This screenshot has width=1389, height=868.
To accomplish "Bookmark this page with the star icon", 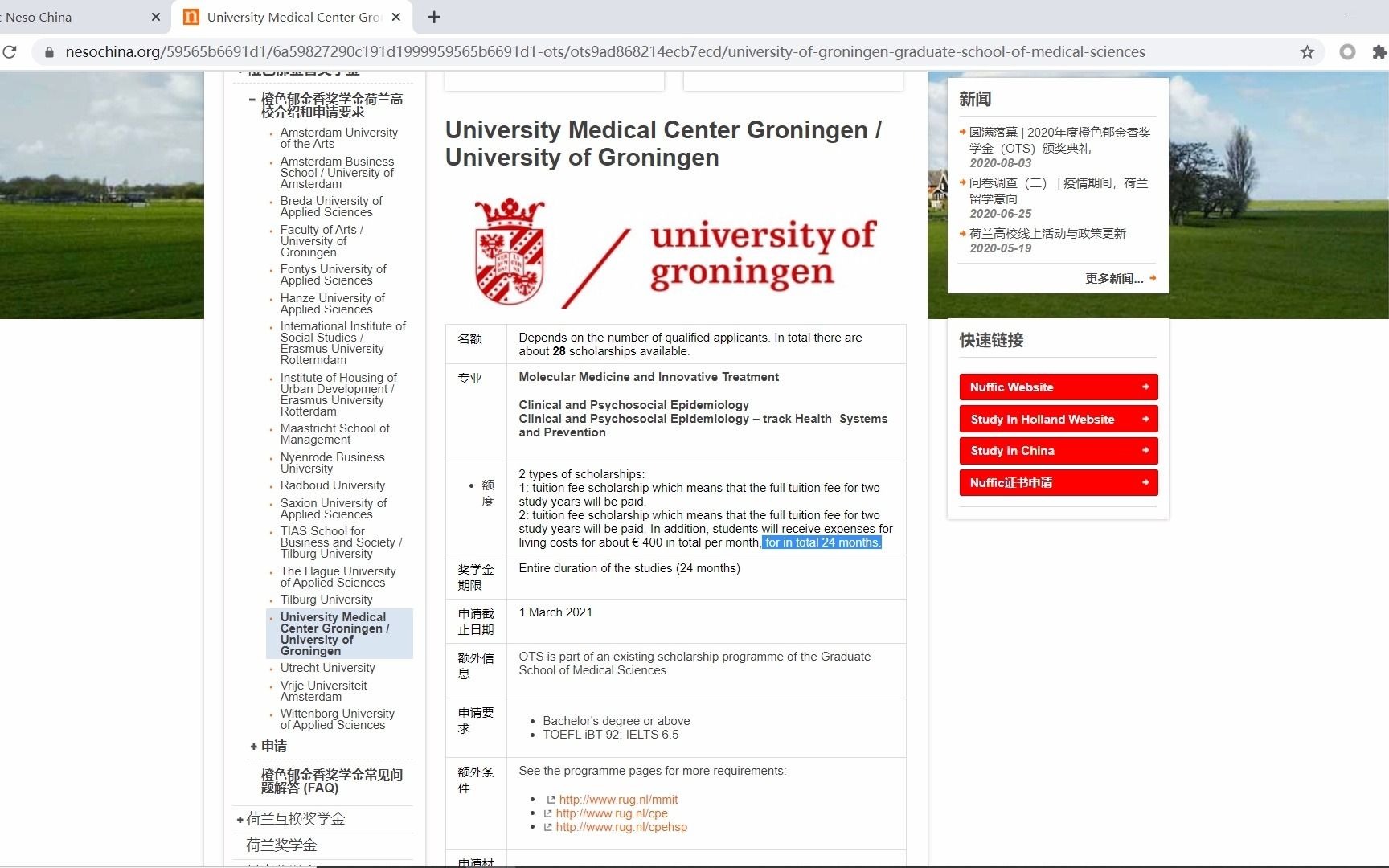I will tap(1307, 52).
